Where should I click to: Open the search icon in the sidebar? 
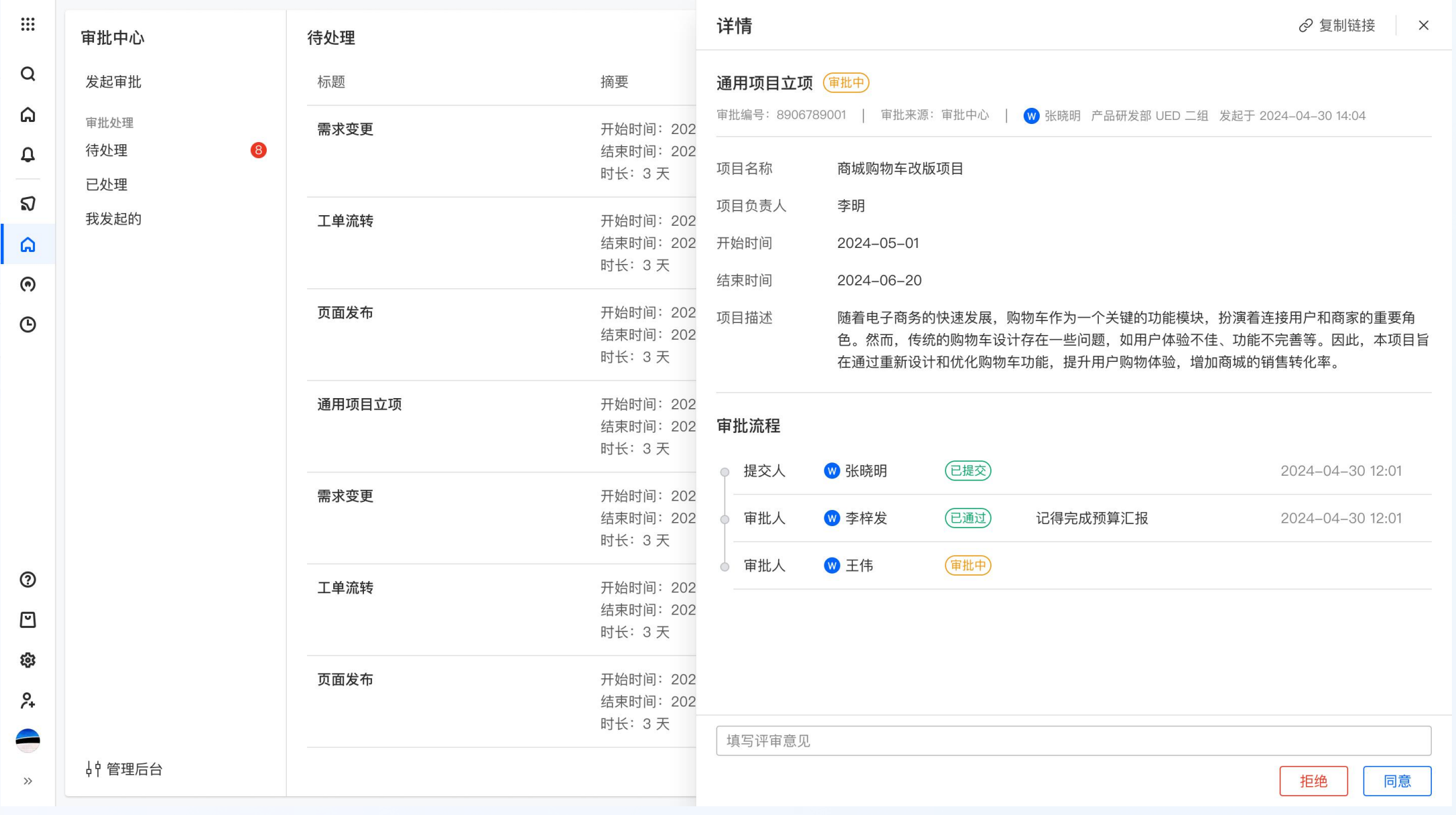tap(27, 74)
